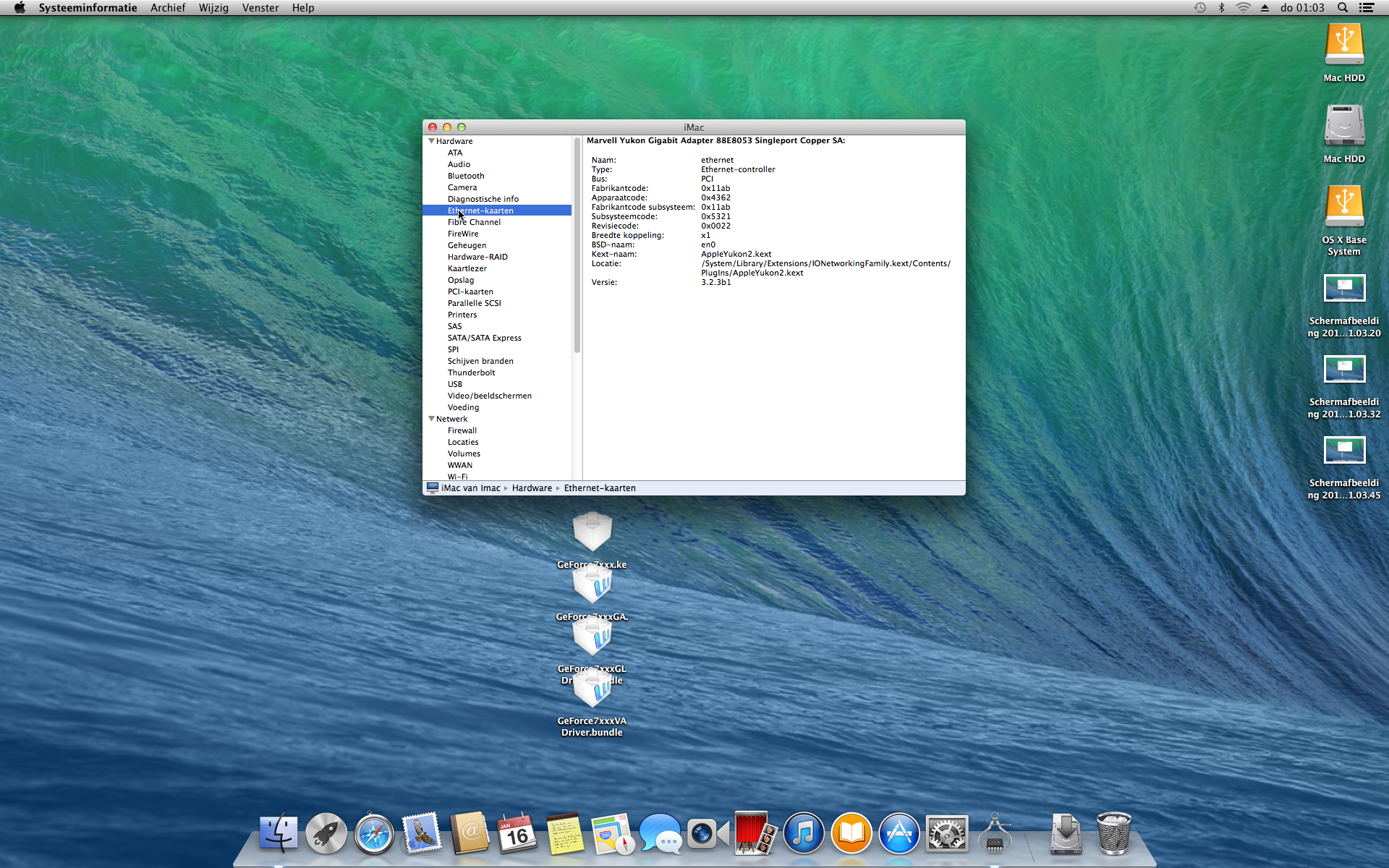Select grey internal Mac HDD desktop icon
The height and width of the screenshot is (868, 1389).
[x=1344, y=126]
